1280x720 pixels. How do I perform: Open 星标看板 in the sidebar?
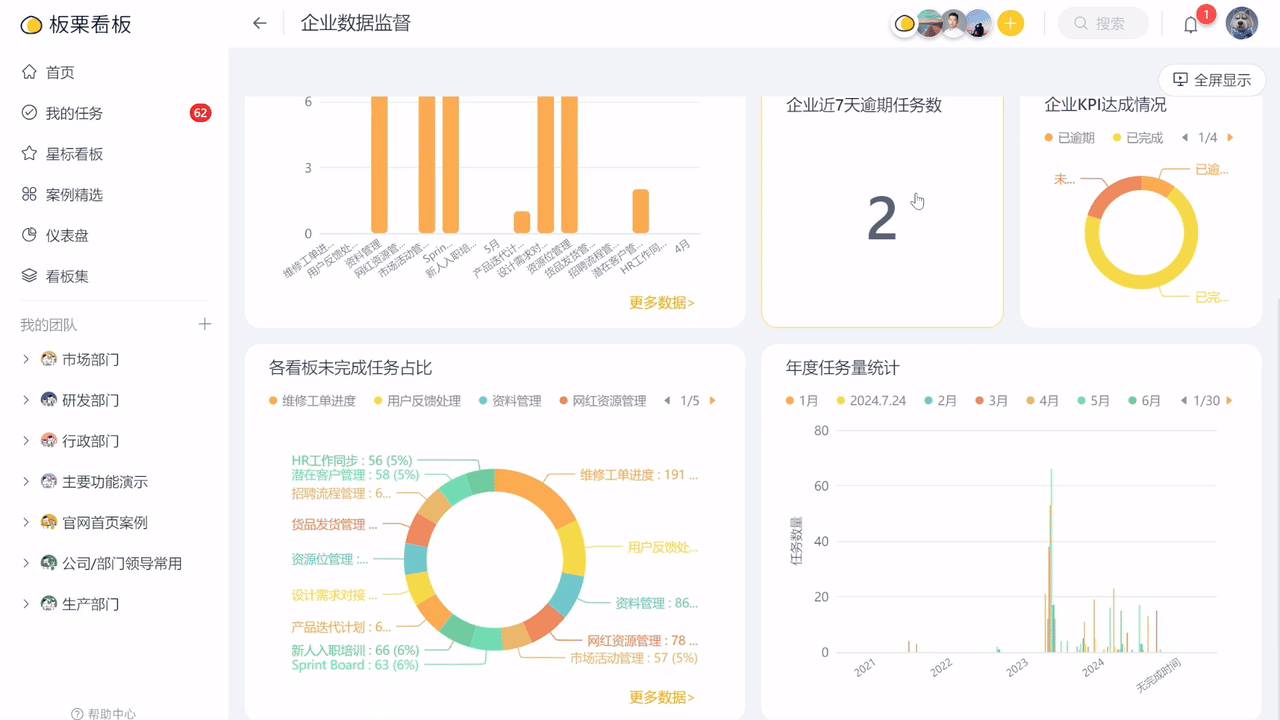pyautogui.click(x=74, y=154)
